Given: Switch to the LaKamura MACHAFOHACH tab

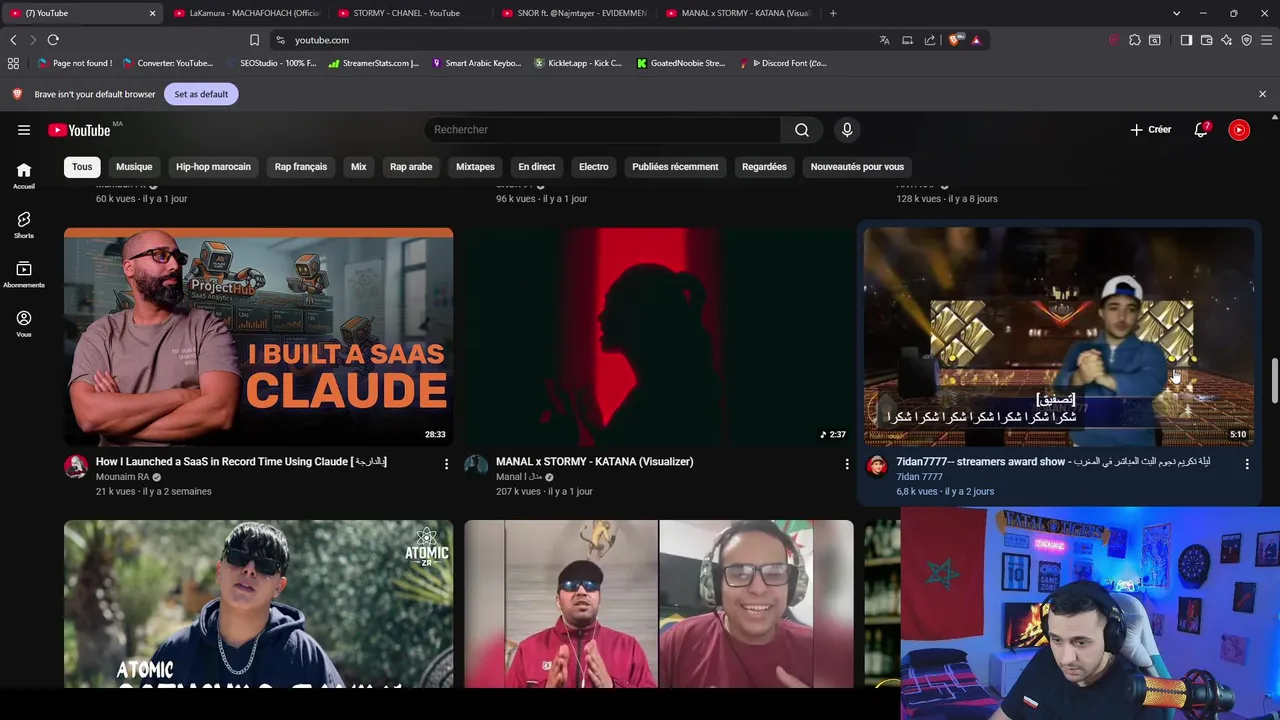Looking at the screenshot, I should [x=246, y=13].
